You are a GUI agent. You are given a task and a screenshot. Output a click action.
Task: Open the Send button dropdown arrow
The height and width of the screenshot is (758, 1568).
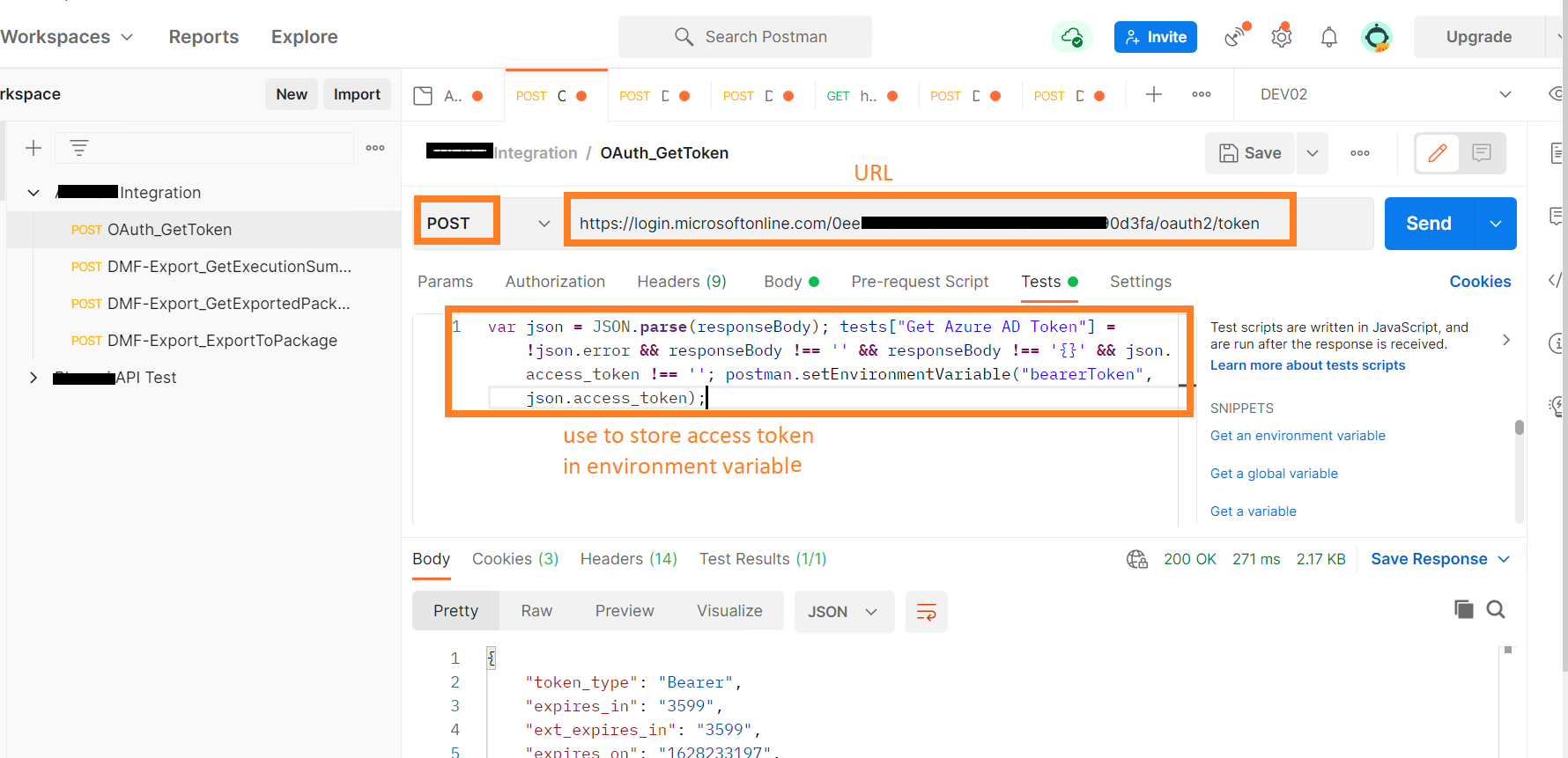[1496, 224]
